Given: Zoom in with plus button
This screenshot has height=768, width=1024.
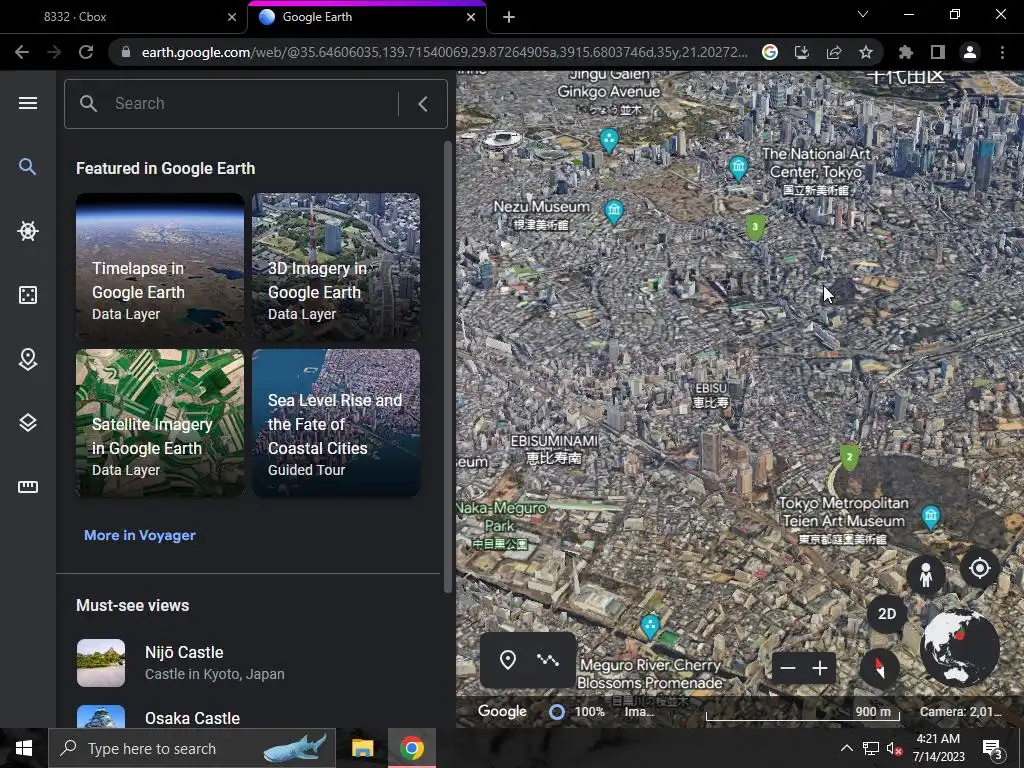Looking at the screenshot, I should [x=820, y=668].
